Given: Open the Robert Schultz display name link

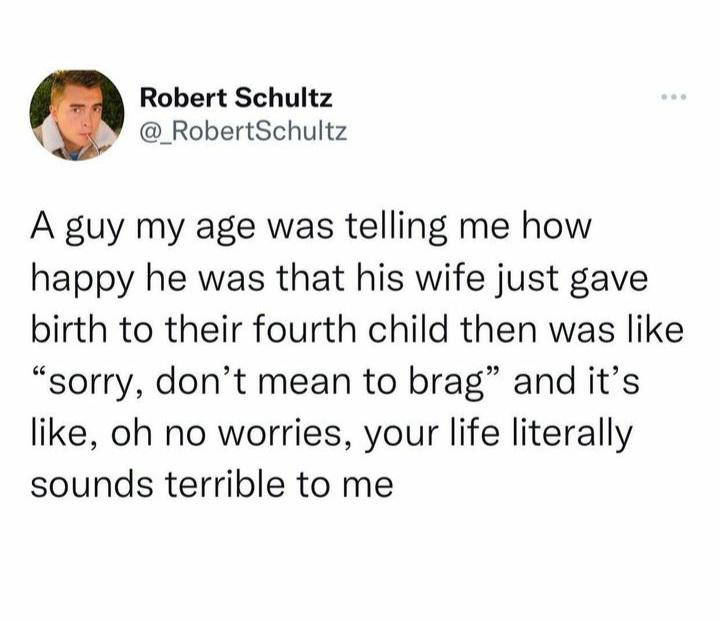Looking at the screenshot, I should point(236,98).
